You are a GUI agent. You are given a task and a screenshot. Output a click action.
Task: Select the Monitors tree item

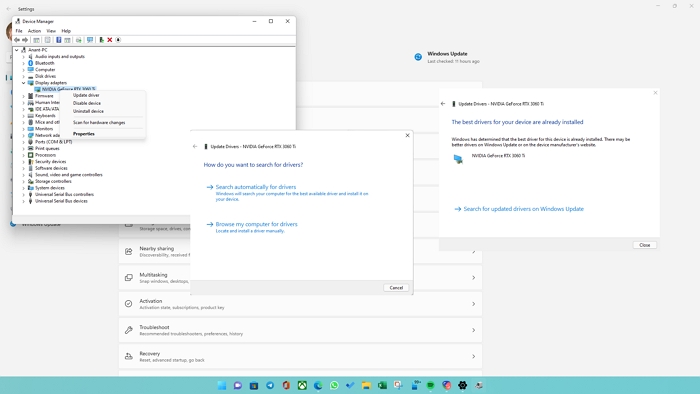44,129
